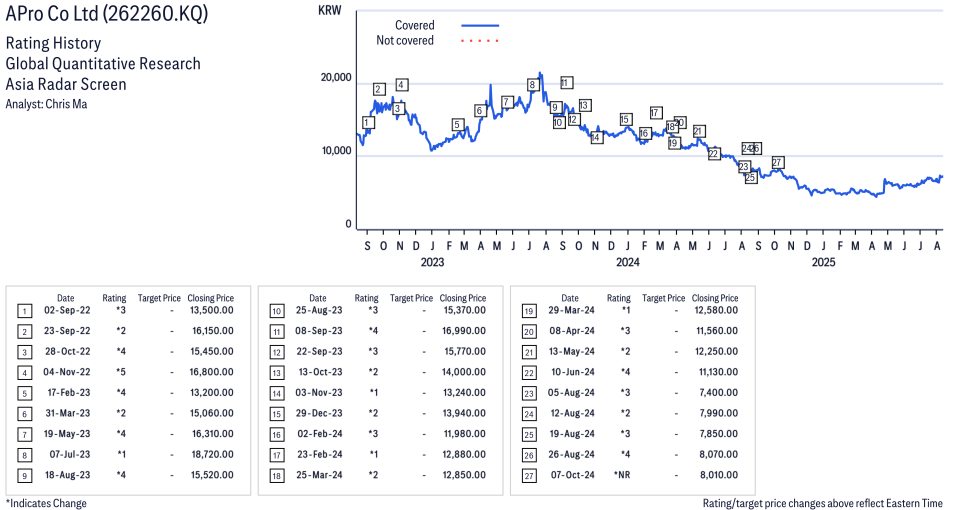The height and width of the screenshot is (510, 954).
Task: Select the 2024 year label on the x-axis
Action: click(628, 262)
